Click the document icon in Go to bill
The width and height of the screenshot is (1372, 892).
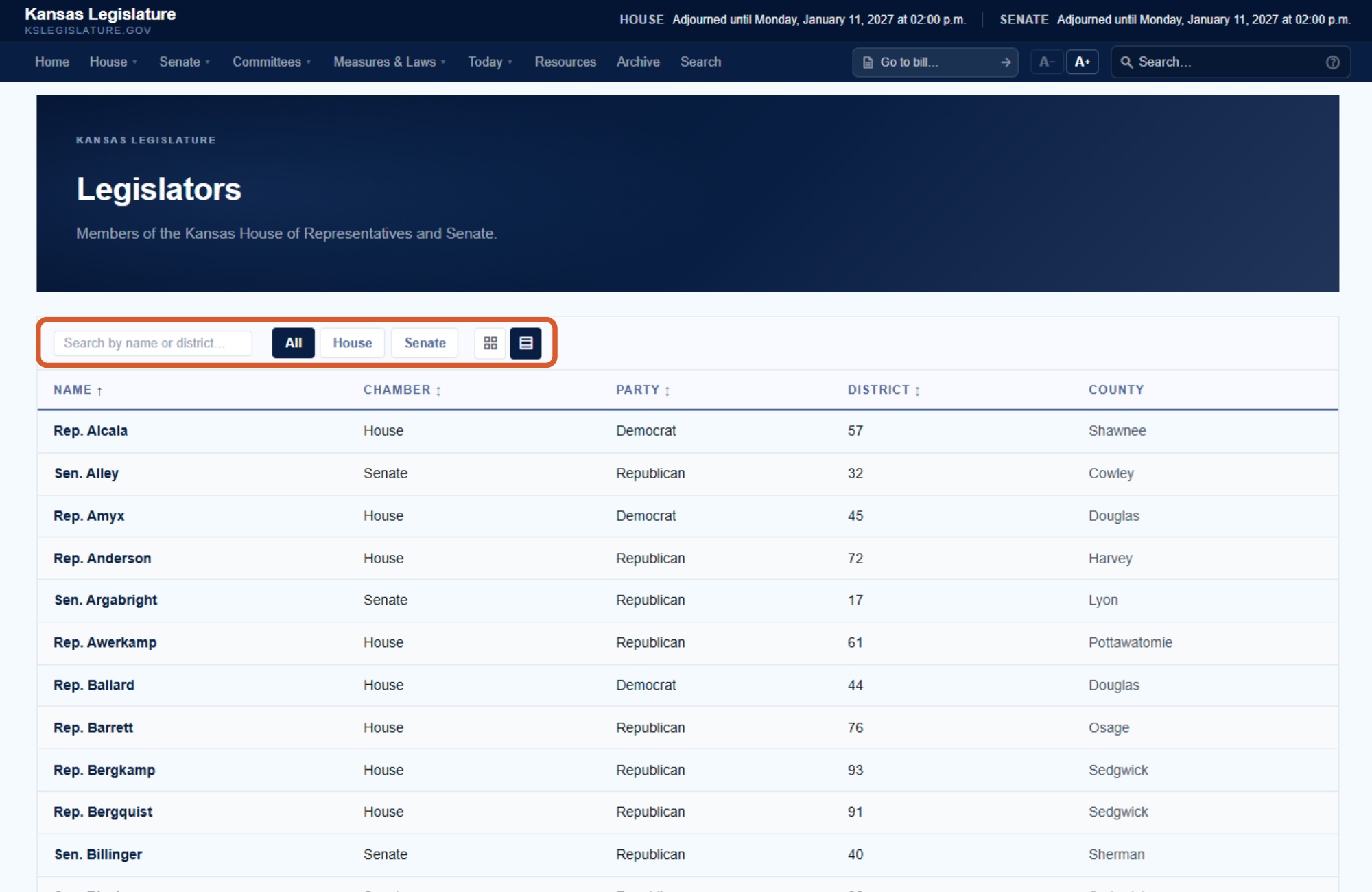click(868, 62)
